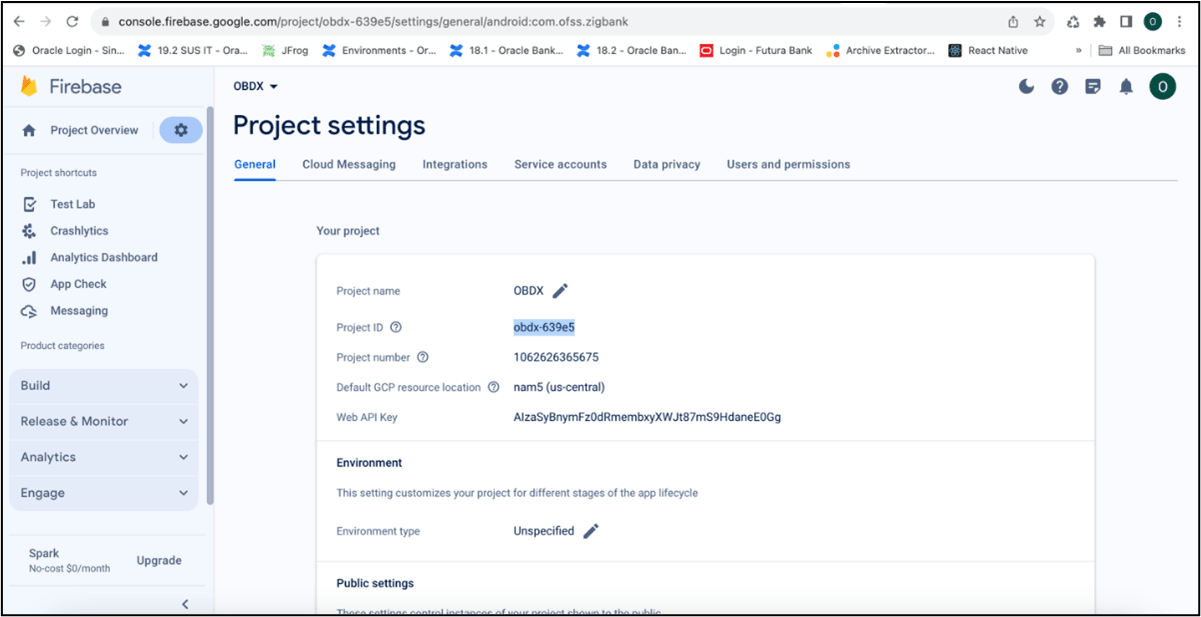Open the OBDX project selector dropdown
The height and width of the screenshot is (617, 1201).
(x=255, y=86)
